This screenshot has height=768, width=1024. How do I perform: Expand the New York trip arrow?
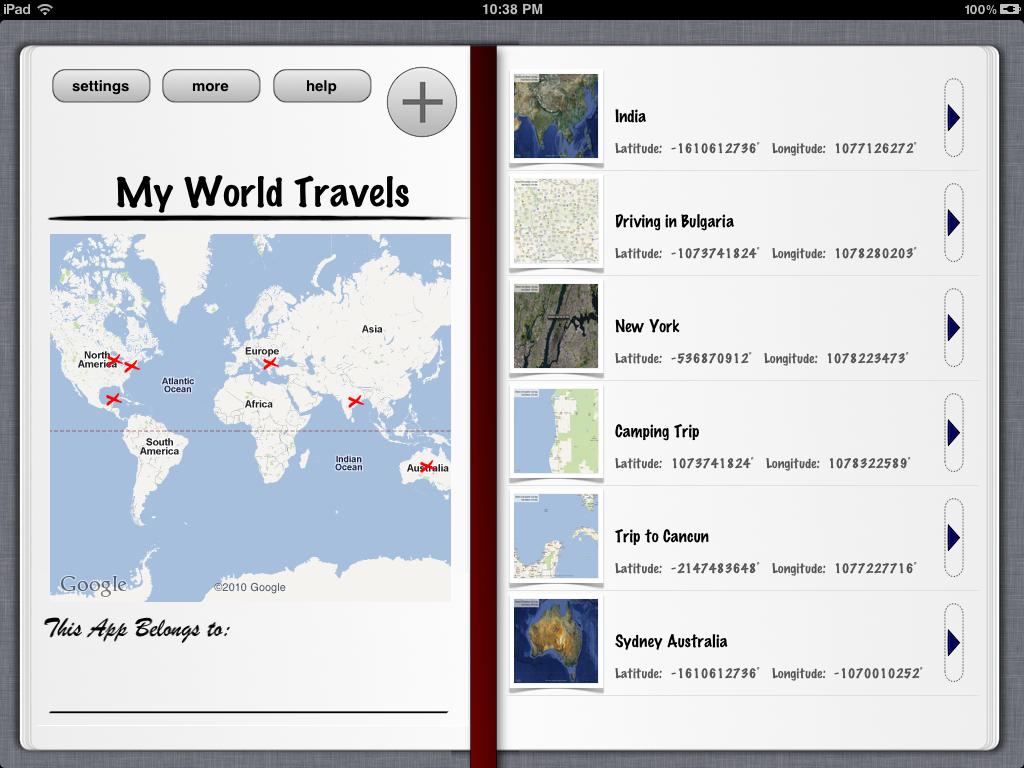pos(953,327)
